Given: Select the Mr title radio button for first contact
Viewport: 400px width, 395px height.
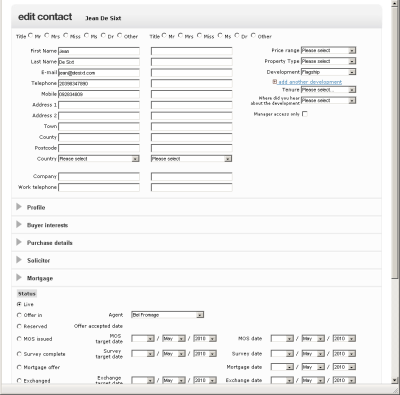Looking at the screenshot, I should pyautogui.click(x=31, y=35).
